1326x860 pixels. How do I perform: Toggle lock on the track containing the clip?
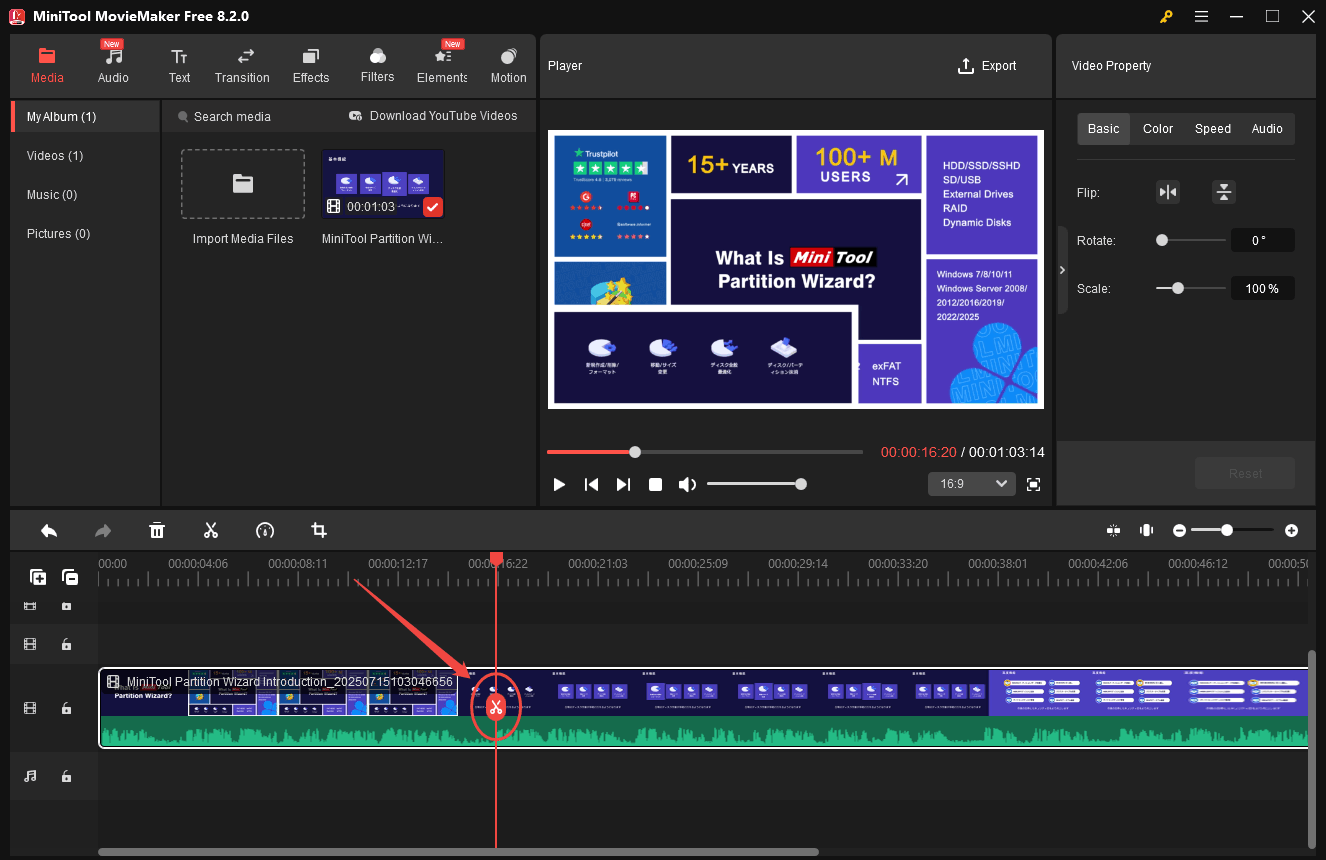pyautogui.click(x=66, y=708)
